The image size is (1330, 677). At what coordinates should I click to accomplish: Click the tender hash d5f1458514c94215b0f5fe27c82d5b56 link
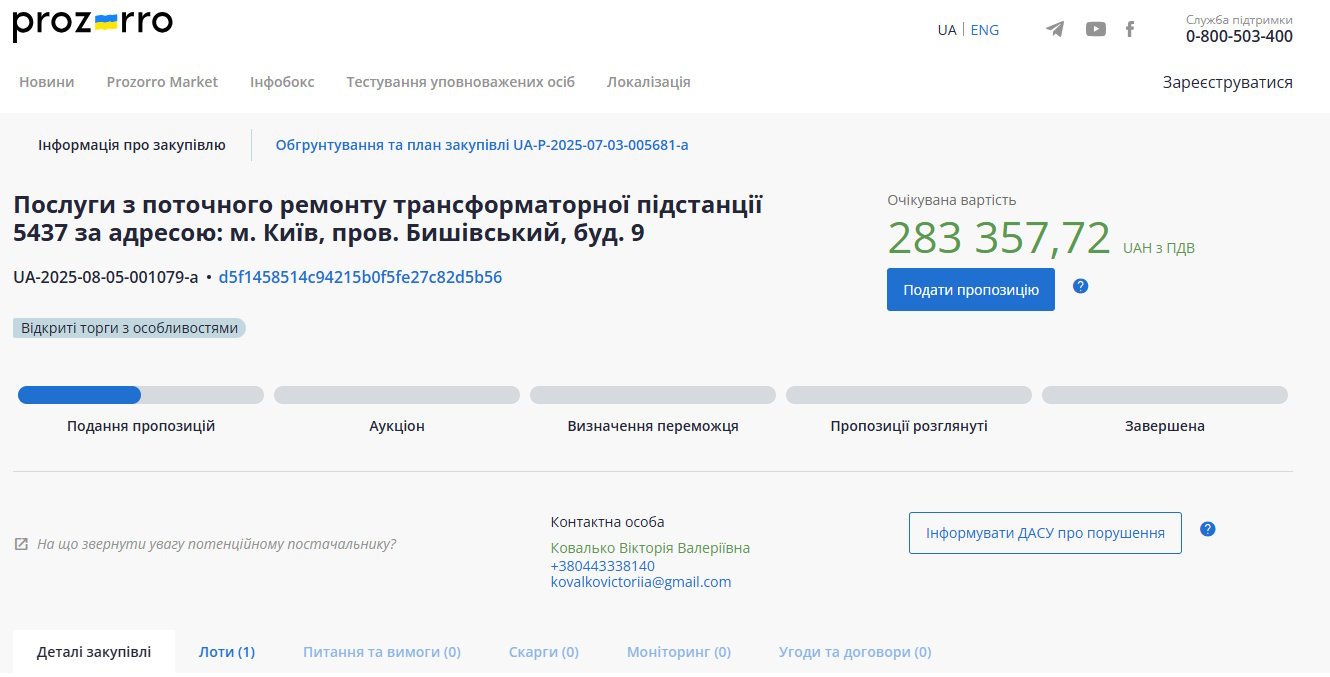360,277
